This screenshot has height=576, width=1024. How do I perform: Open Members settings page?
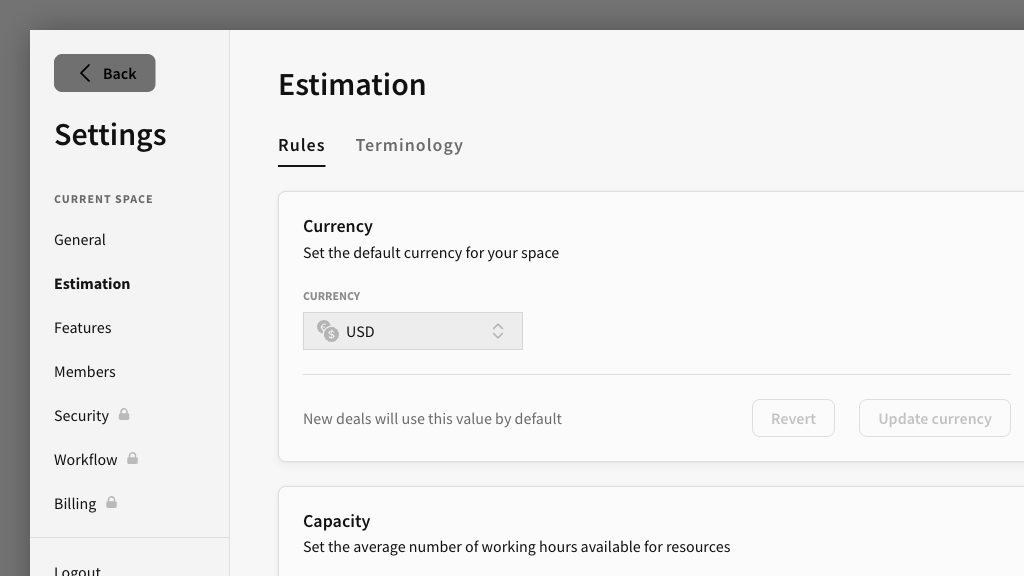point(85,372)
